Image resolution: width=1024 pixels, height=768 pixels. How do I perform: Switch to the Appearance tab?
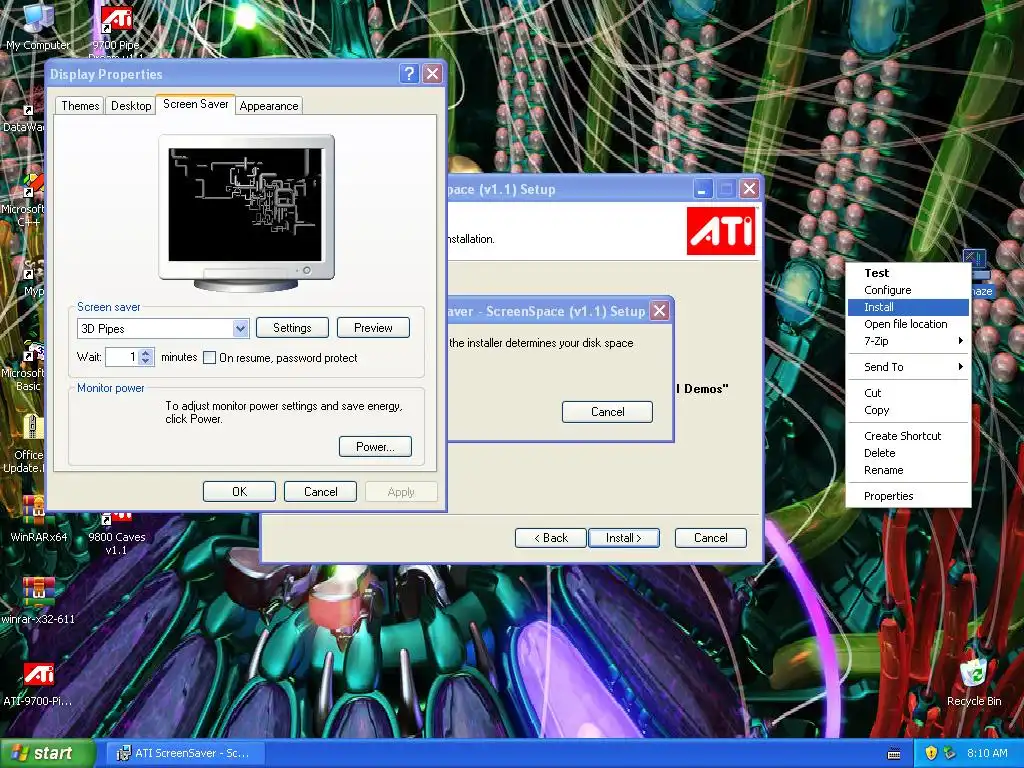coord(268,106)
